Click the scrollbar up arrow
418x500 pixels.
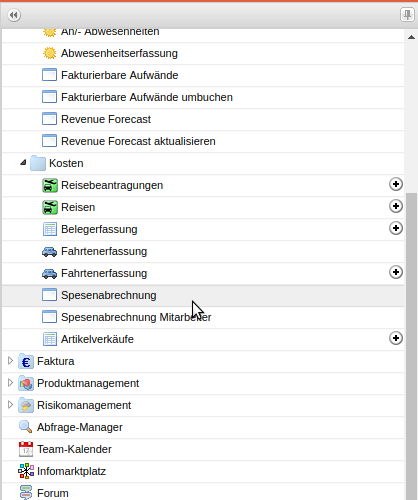pyautogui.click(x=411, y=37)
